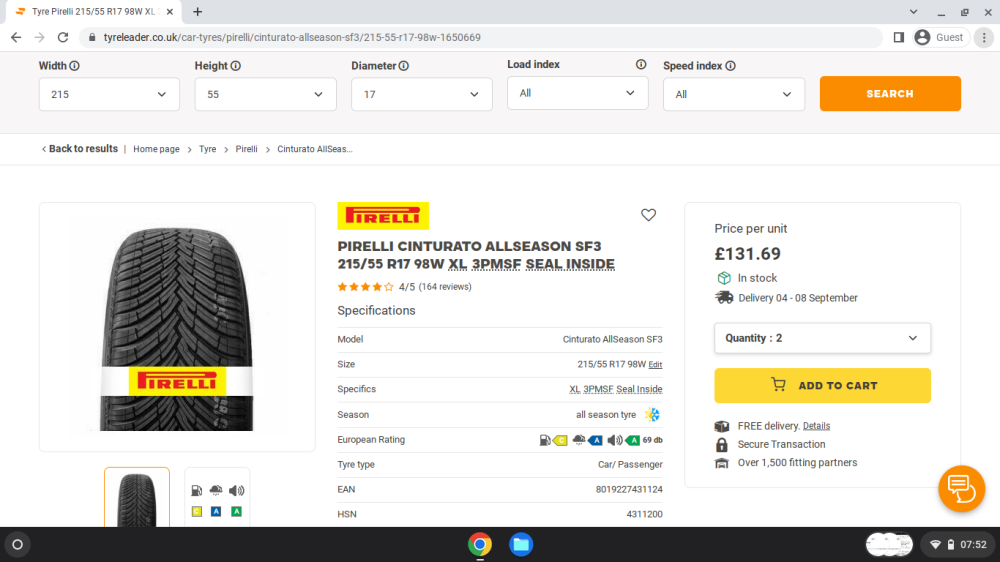Click the main tyre product image
The image size is (1000, 562).
click(177, 327)
